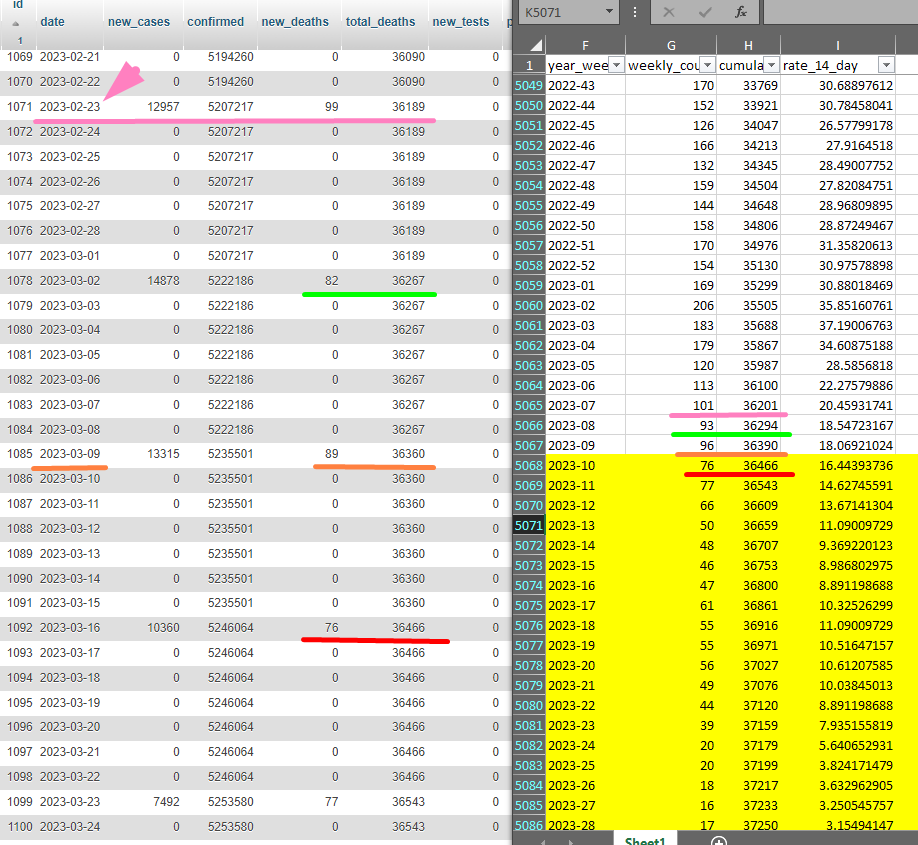Select Excel row header 5071
This screenshot has height=845, width=918.
[x=529, y=525]
